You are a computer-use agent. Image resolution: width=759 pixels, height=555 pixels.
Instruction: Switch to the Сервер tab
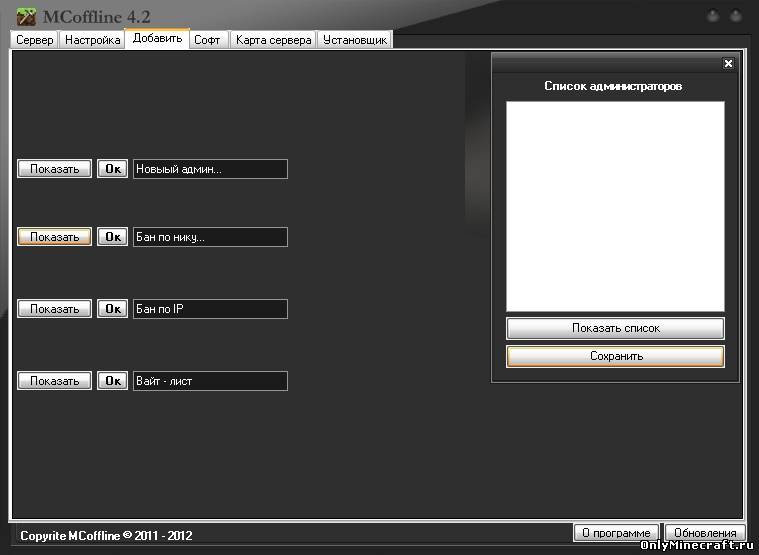click(35, 40)
